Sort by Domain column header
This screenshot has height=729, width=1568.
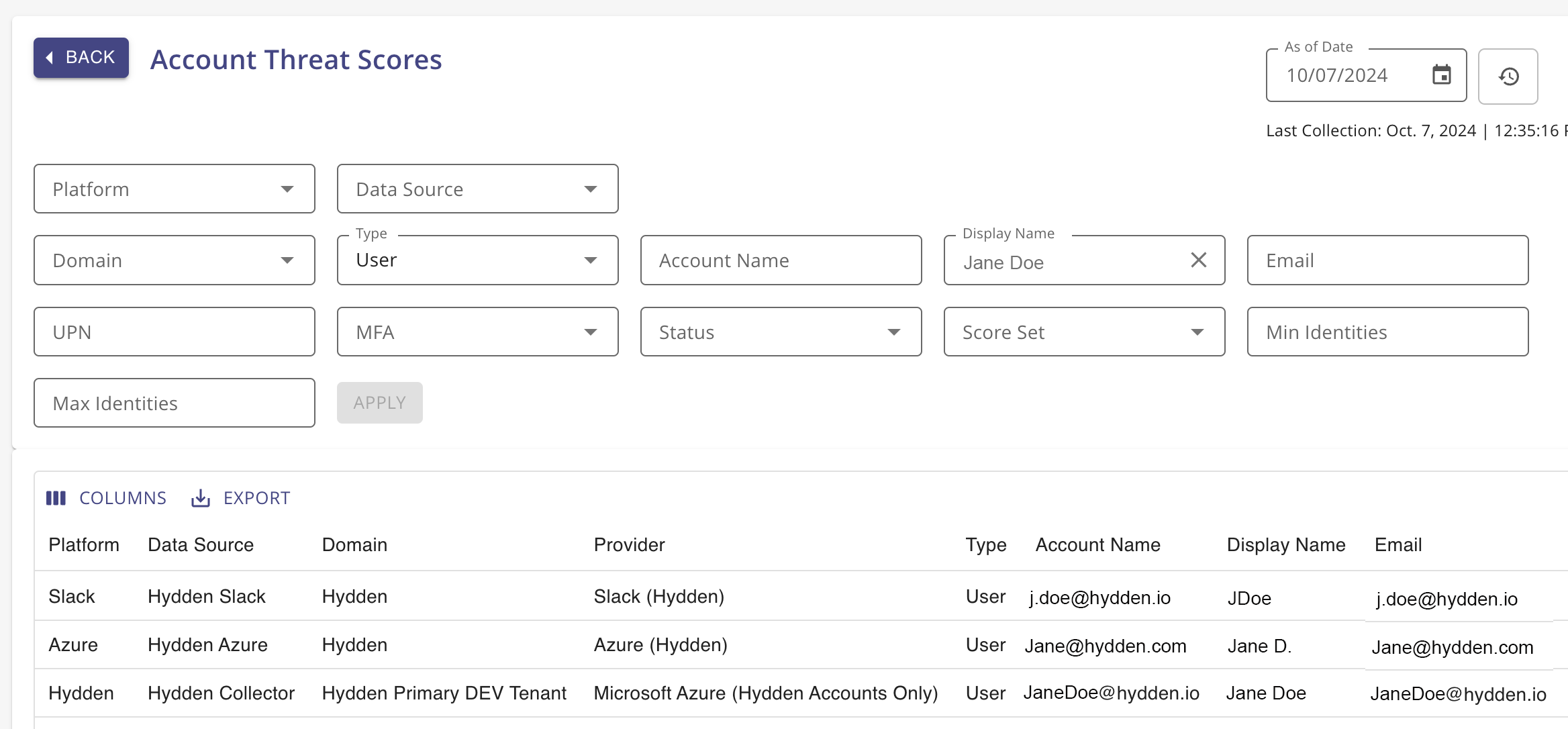[354, 544]
